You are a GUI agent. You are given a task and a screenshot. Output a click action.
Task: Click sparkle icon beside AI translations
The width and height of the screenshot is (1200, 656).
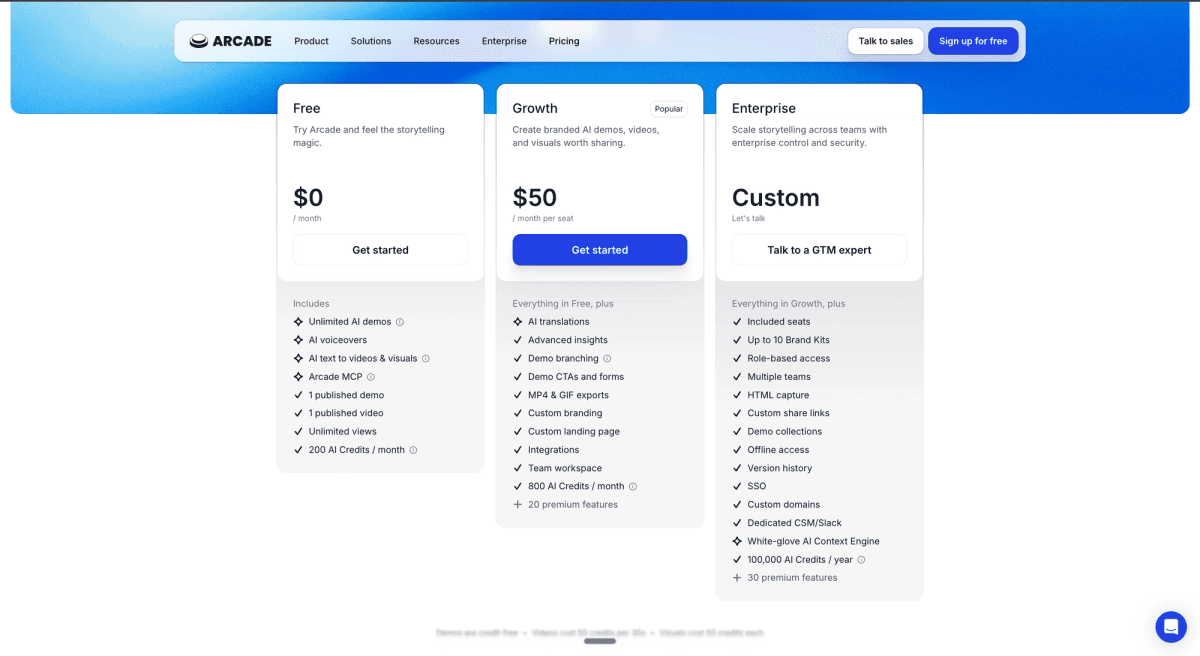517,322
